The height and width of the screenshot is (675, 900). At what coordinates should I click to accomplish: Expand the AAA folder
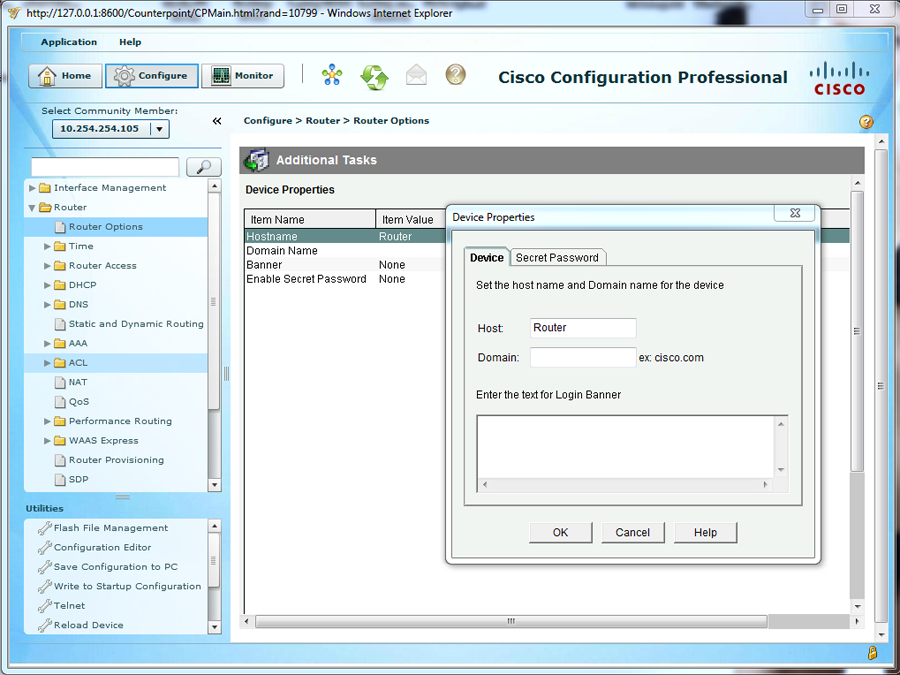click(x=47, y=343)
